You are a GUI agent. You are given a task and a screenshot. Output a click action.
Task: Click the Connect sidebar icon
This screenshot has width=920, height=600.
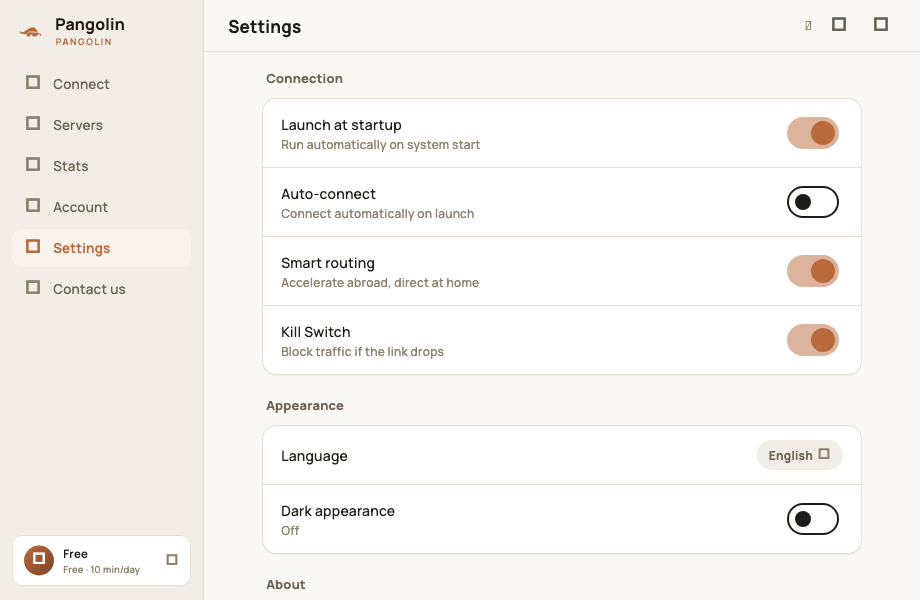pyautogui.click(x=33, y=82)
